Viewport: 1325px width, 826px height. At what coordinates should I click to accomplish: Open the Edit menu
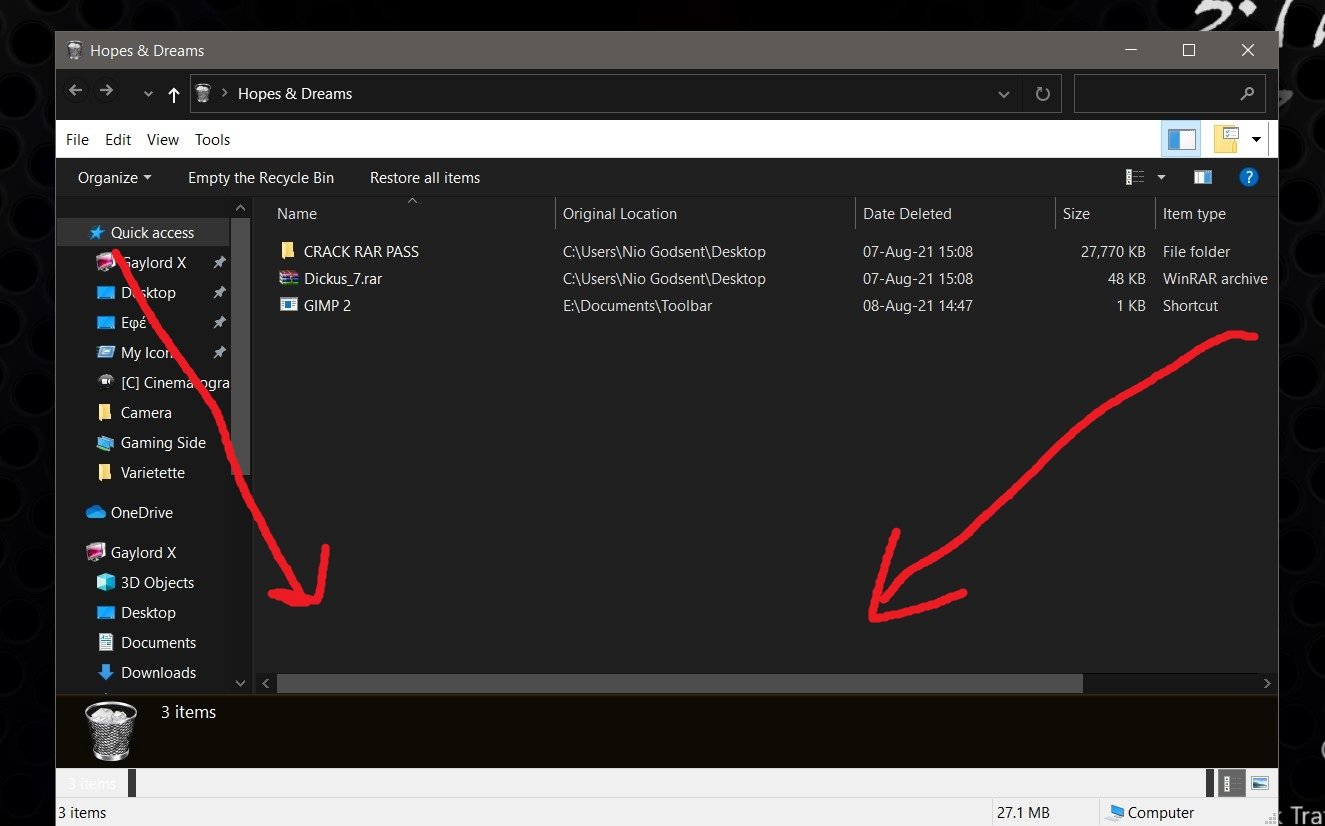118,140
